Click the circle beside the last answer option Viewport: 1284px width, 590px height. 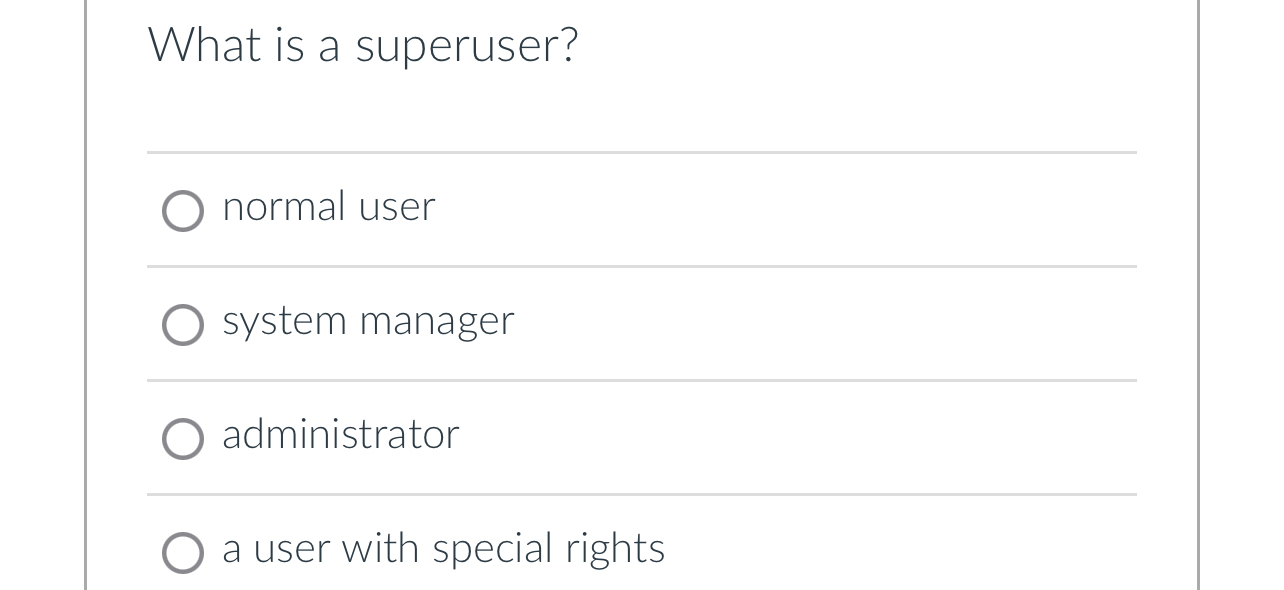tap(182, 551)
